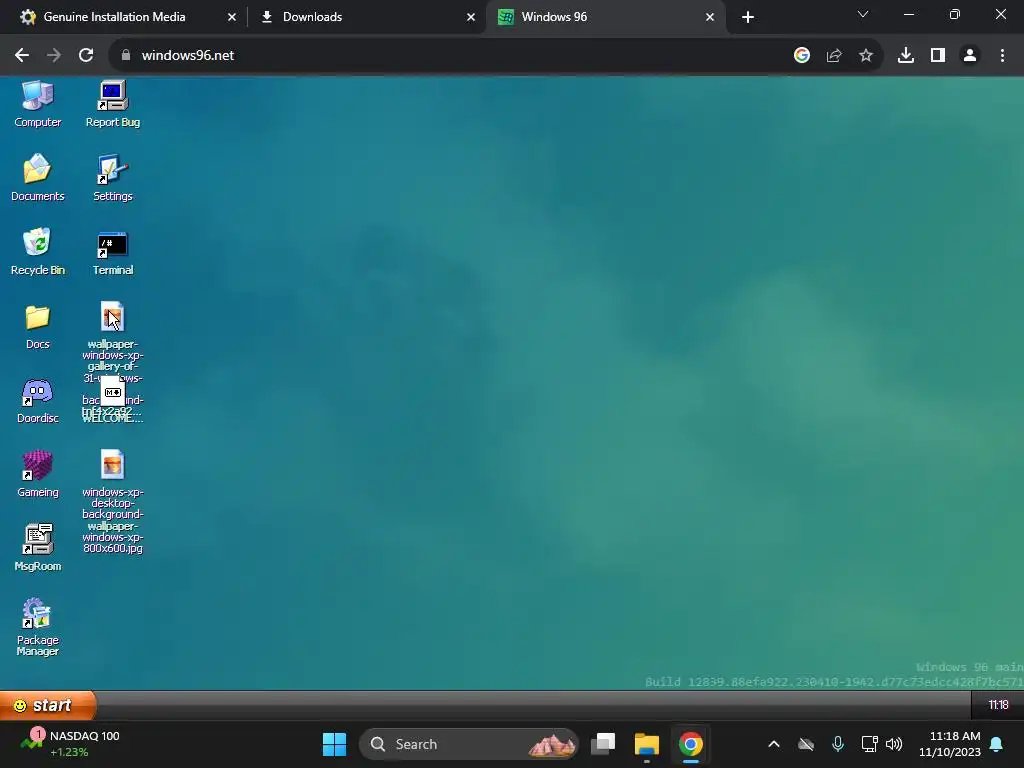View site information lock icon
Image resolution: width=1024 pixels, height=768 pixels.
[126, 56]
